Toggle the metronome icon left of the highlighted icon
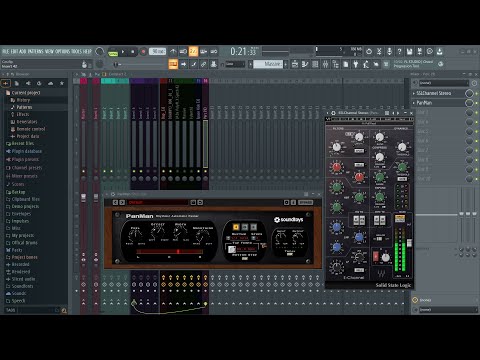 pos(173,51)
